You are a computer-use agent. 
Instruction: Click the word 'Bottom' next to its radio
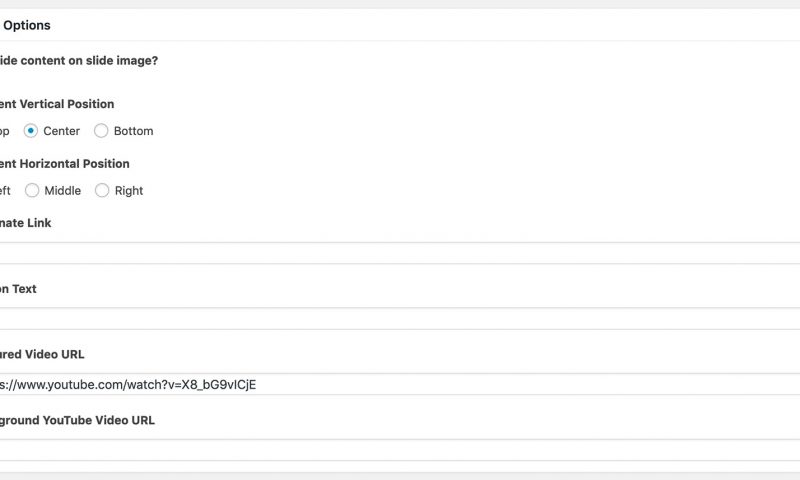pyautogui.click(x=133, y=131)
